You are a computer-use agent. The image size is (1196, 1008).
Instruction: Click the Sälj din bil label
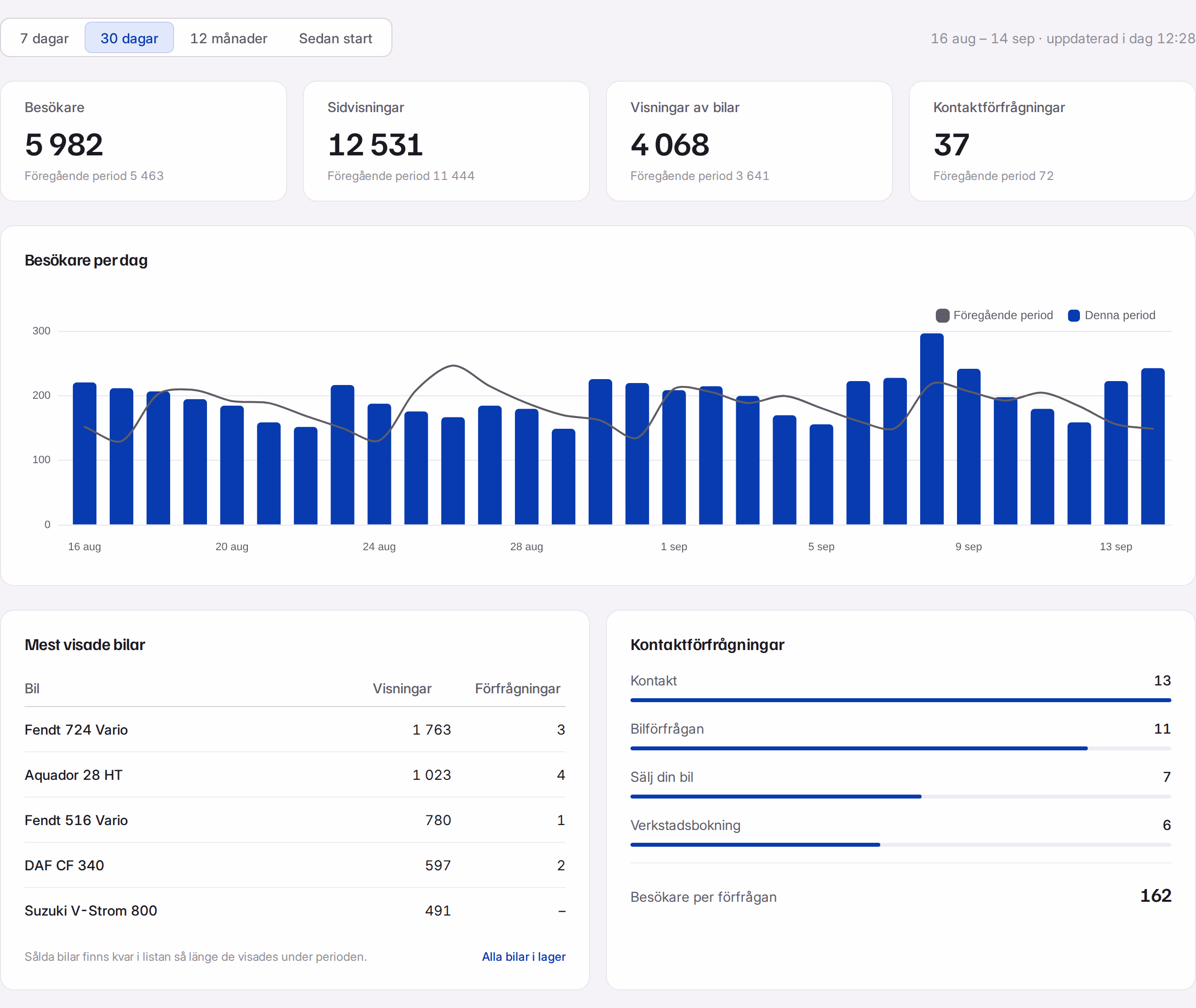662,777
